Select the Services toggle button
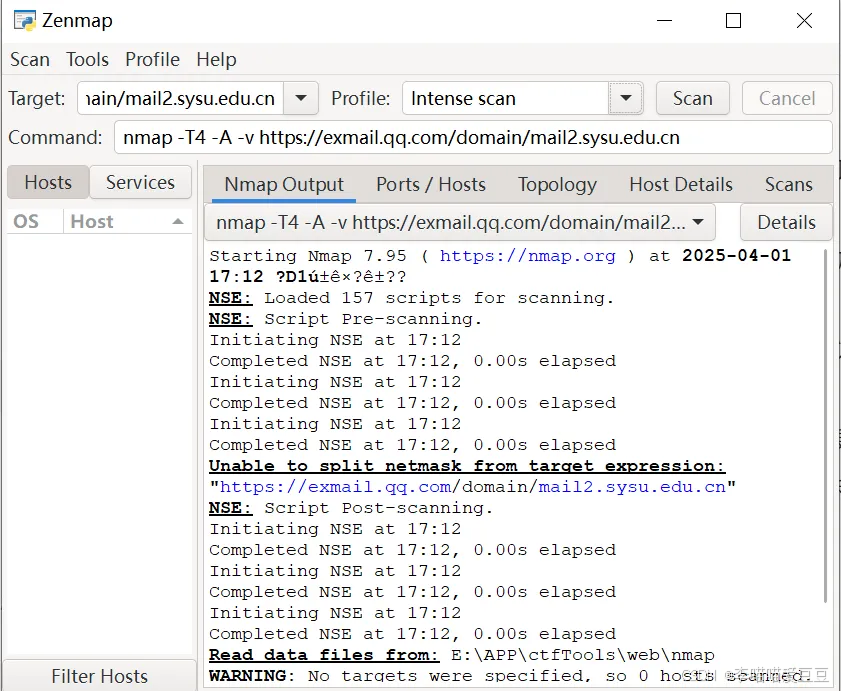This screenshot has height=691, width=841. (141, 182)
